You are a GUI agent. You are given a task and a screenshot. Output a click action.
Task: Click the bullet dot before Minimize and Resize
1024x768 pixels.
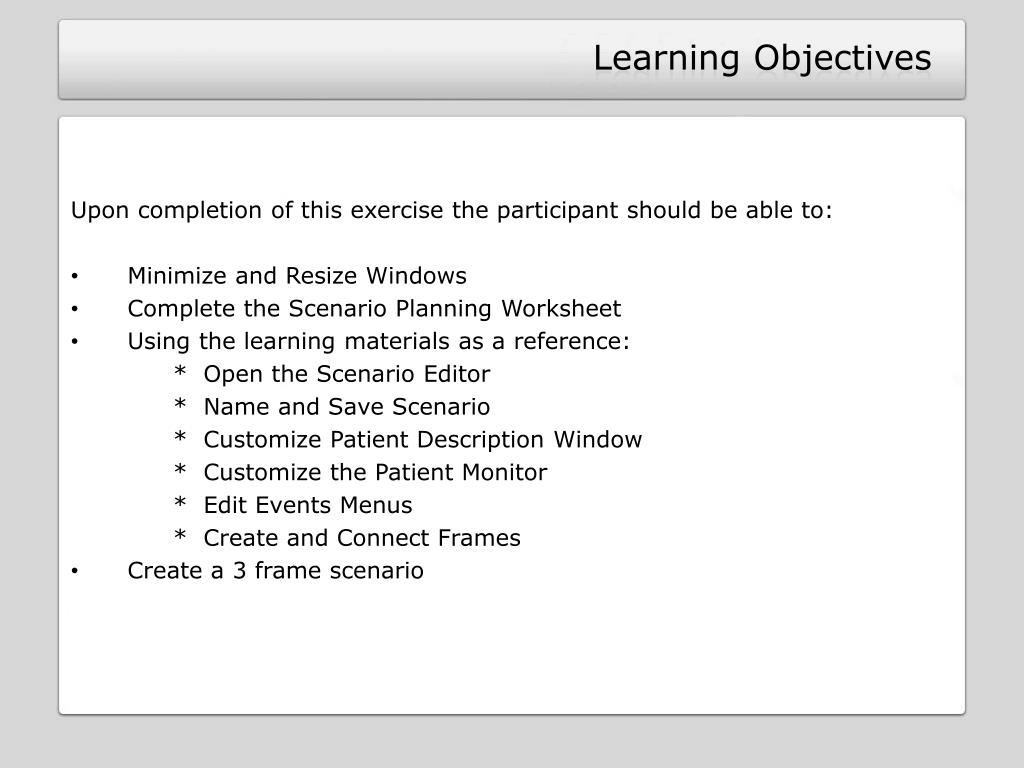75,276
